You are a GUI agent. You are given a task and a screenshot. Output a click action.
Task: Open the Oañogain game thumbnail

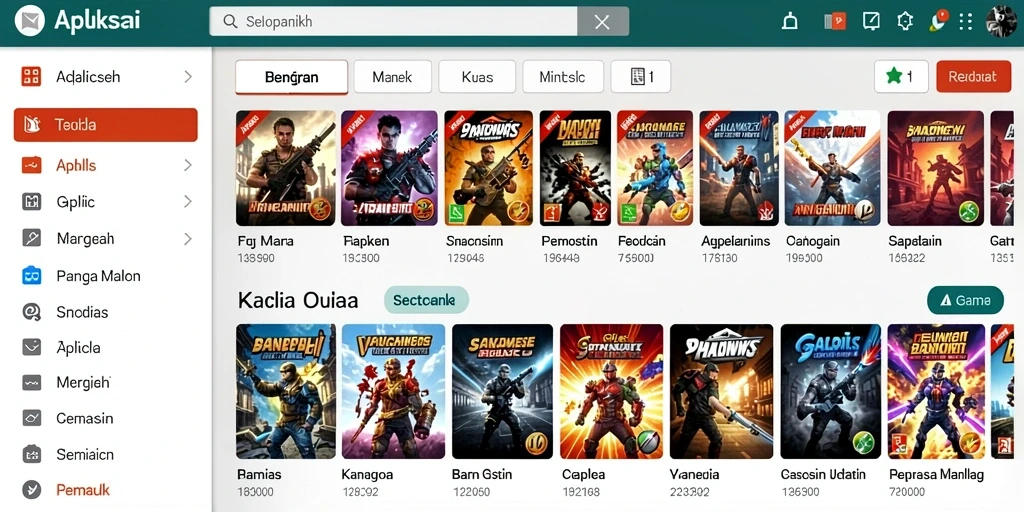[832, 168]
